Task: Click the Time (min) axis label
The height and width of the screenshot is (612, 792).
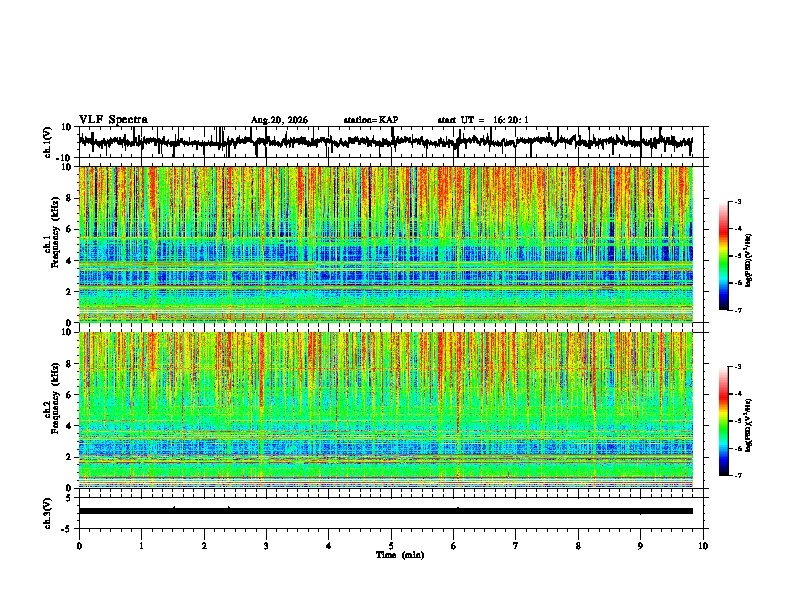Action: pos(400,555)
